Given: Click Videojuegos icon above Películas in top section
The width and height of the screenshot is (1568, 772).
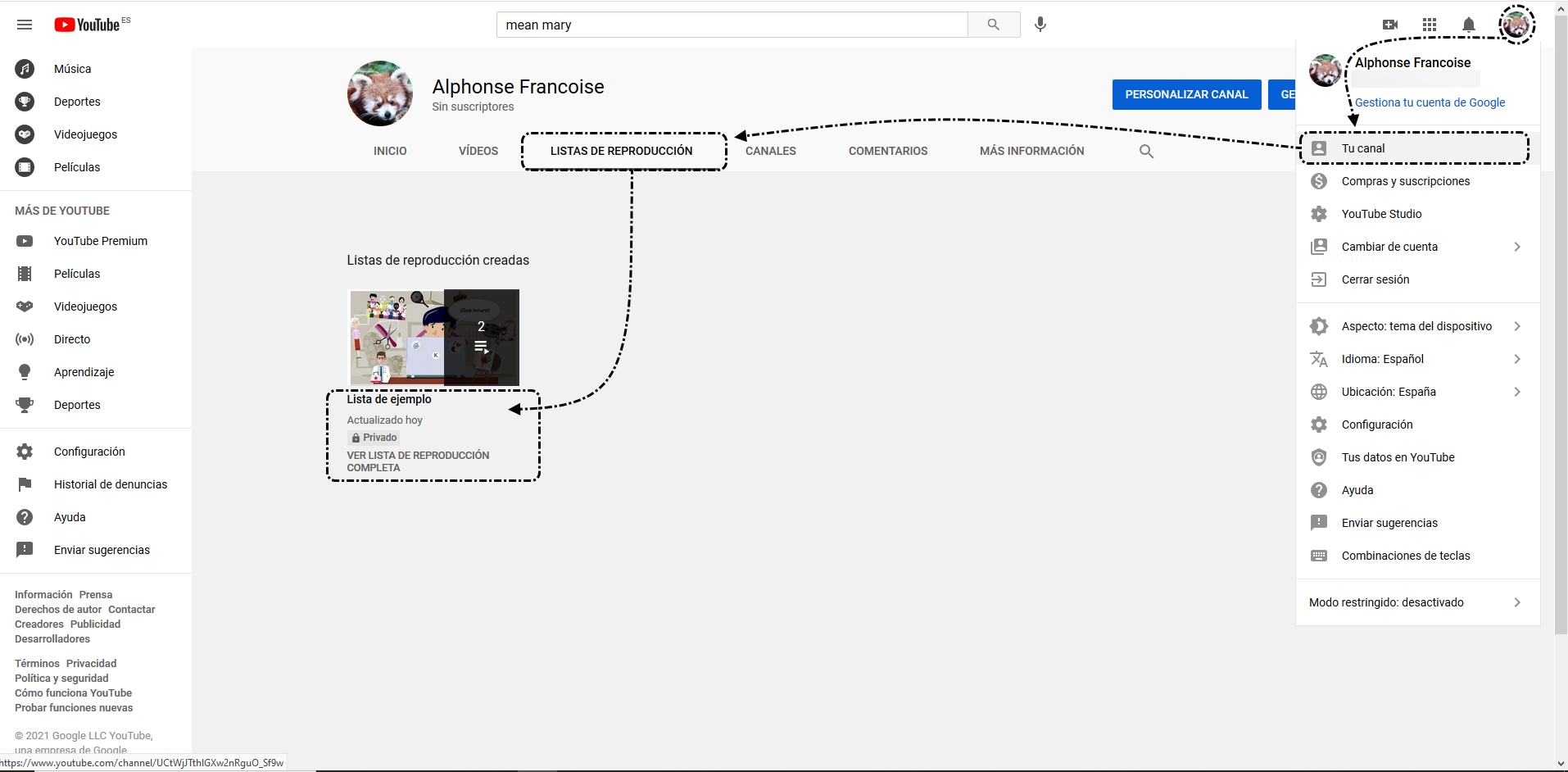Looking at the screenshot, I should (x=25, y=134).
